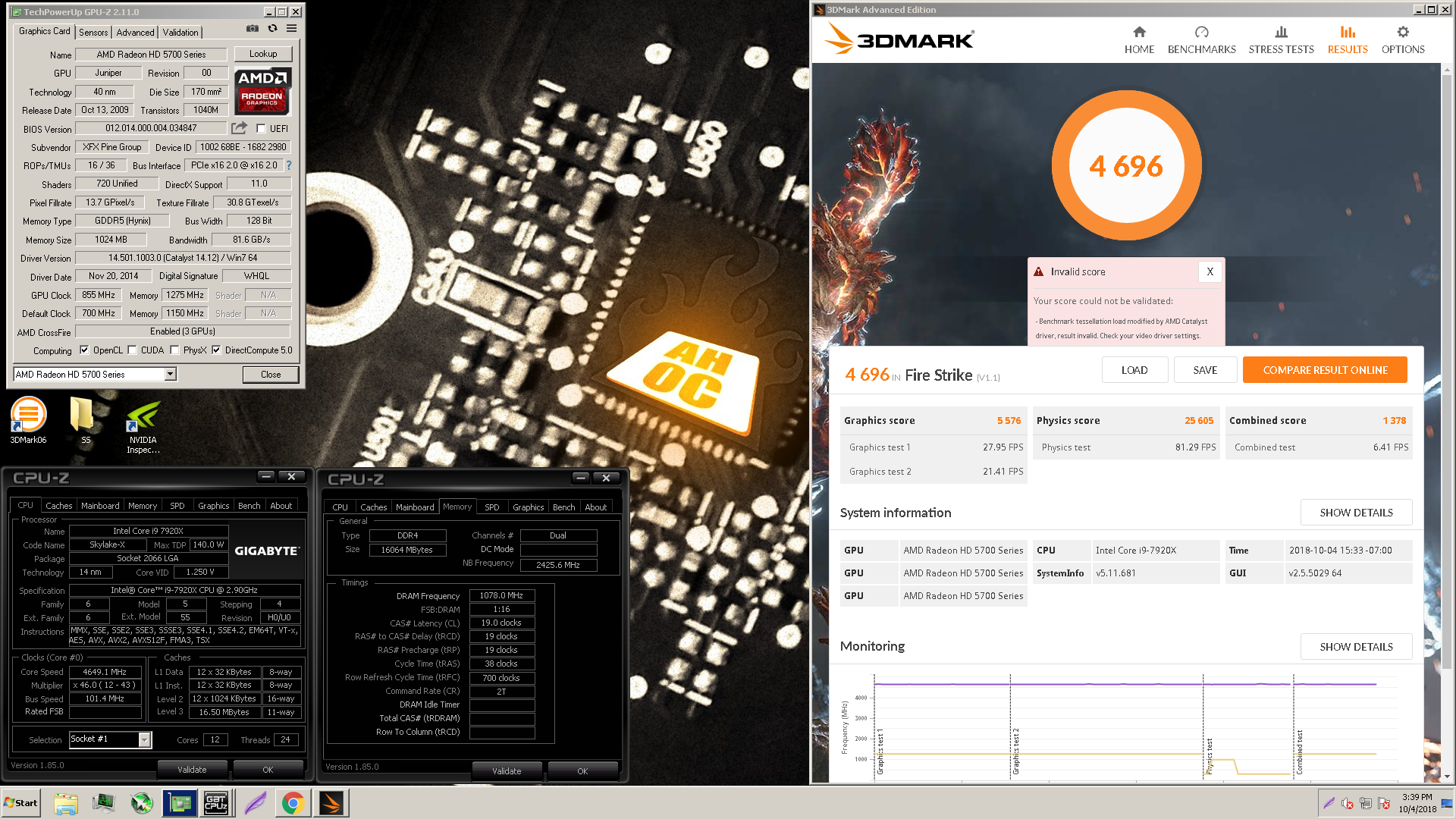Click the Close button in GPU-Z
The width and height of the screenshot is (1456, 819).
point(271,375)
